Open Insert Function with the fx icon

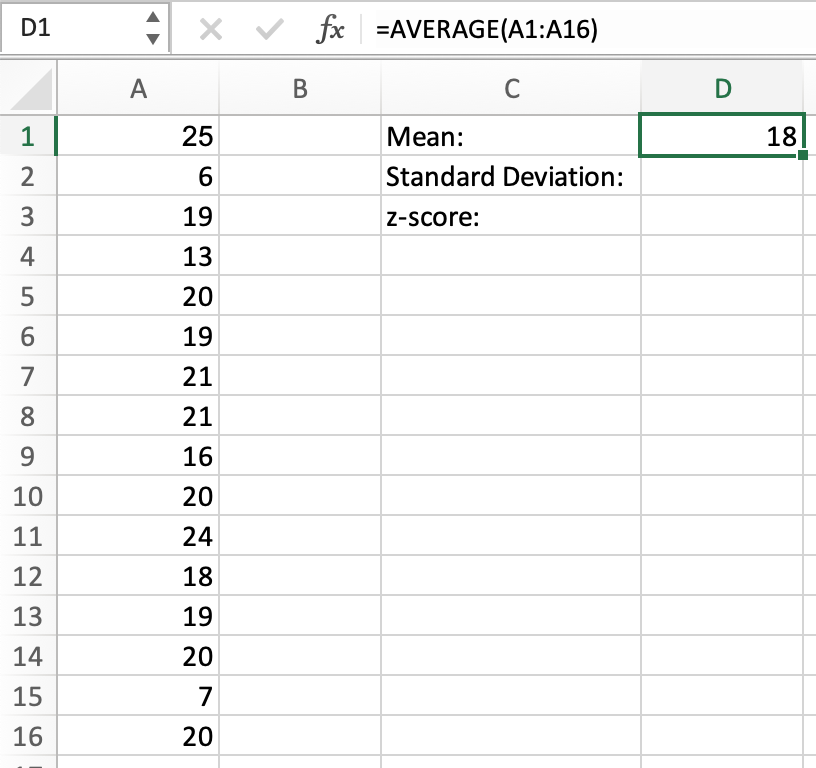pyautogui.click(x=329, y=30)
